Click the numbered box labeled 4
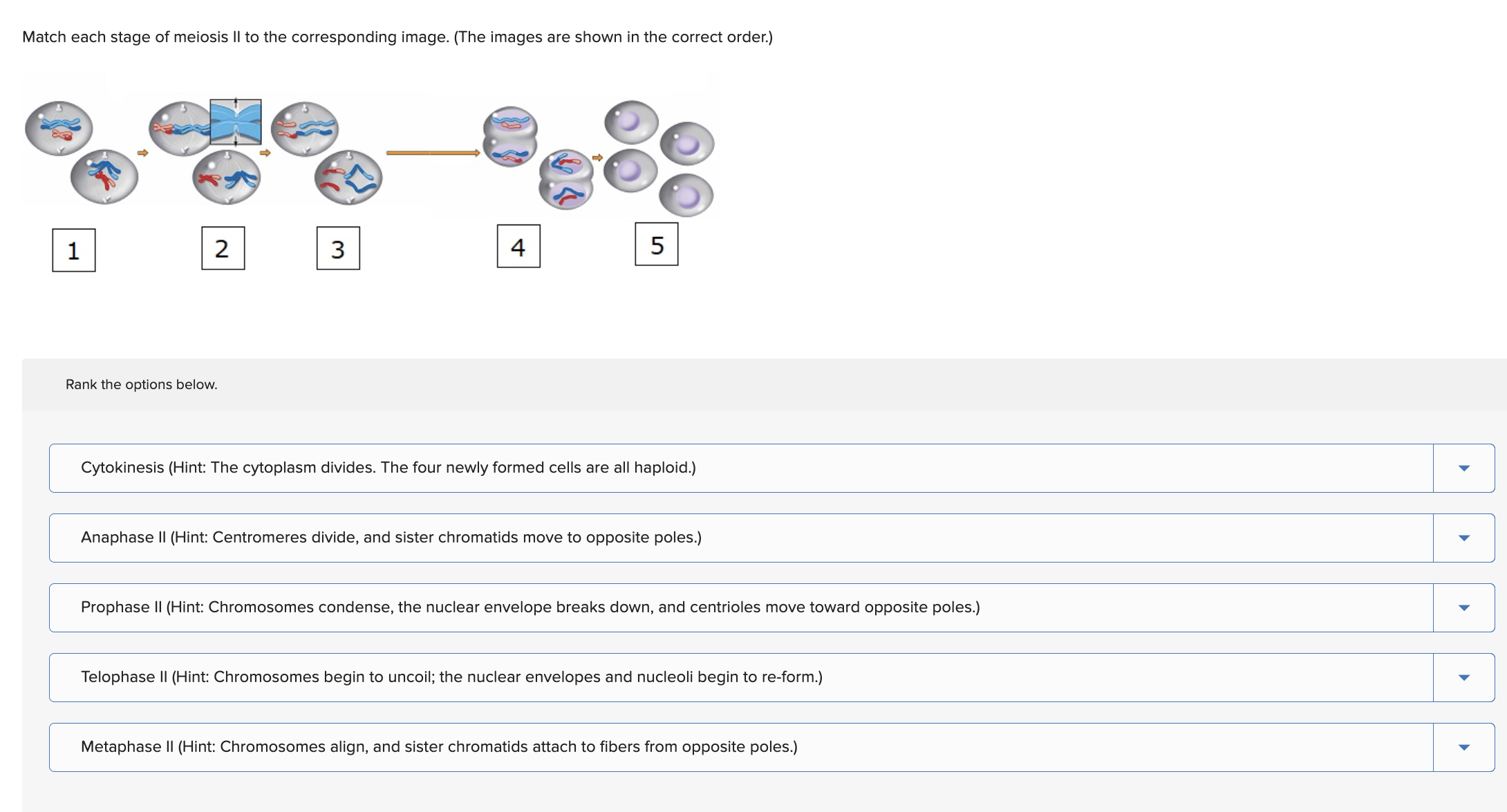This screenshot has width=1507, height=812. click(518, 247)
